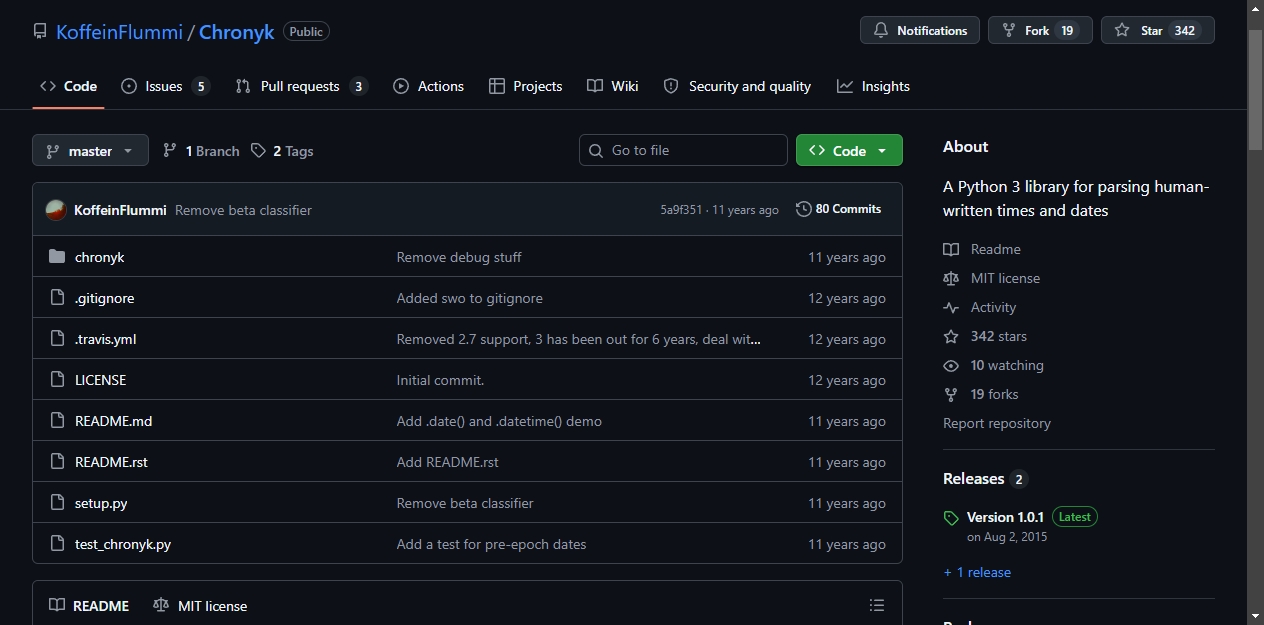The width and height of the screenshot is (1264, 625).
Task: Click the README outline list icon
Action: 877,605
